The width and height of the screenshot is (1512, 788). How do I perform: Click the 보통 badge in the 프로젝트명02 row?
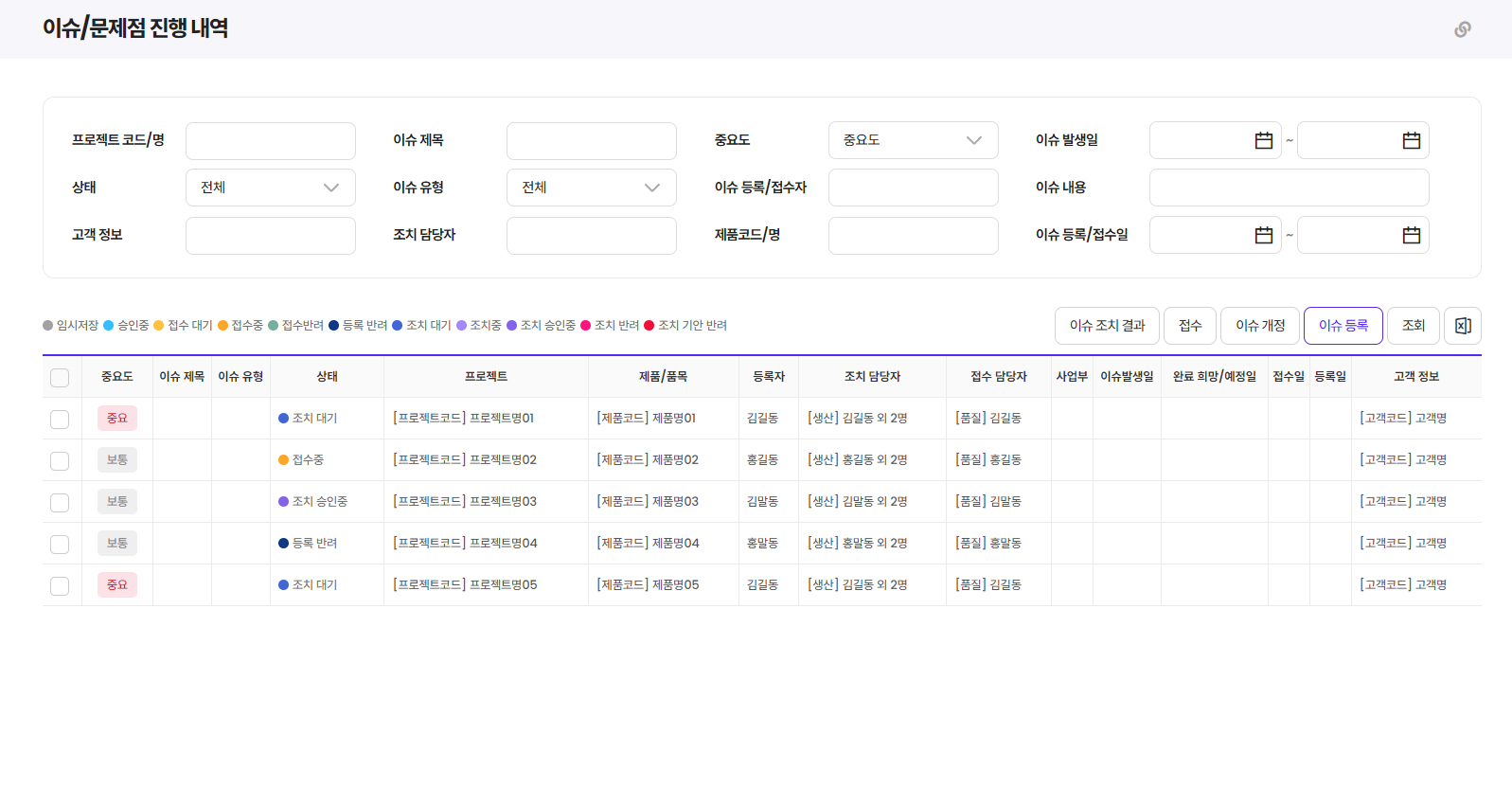coord(117,459)
